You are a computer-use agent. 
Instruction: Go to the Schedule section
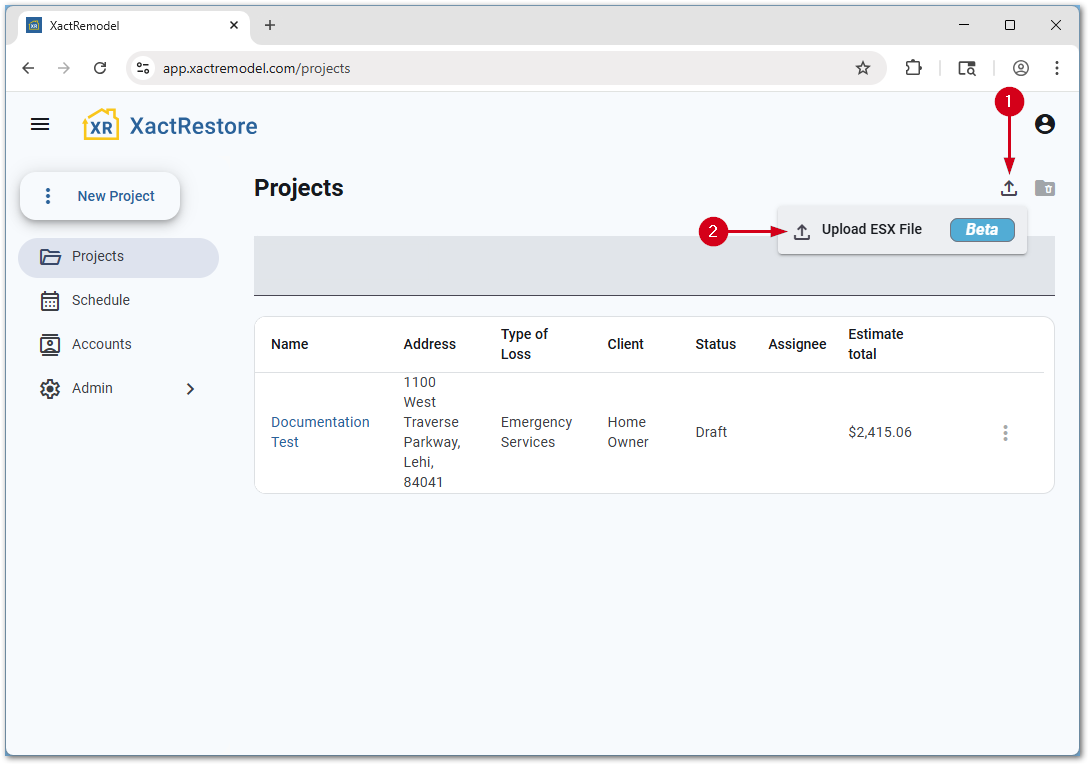(x=100, y=301)
